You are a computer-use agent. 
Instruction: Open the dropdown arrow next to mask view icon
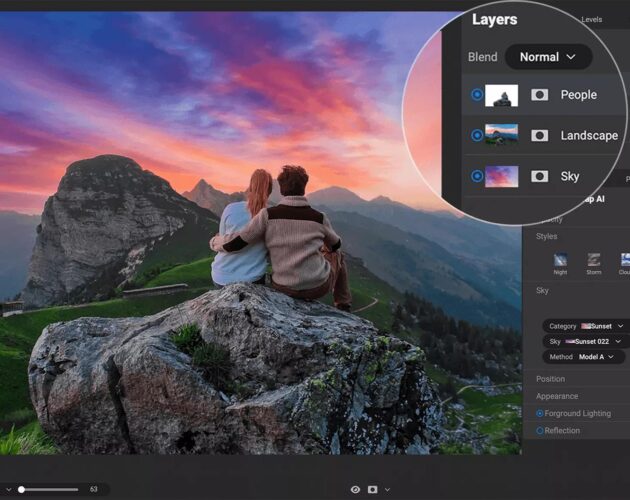pos(387,490)
